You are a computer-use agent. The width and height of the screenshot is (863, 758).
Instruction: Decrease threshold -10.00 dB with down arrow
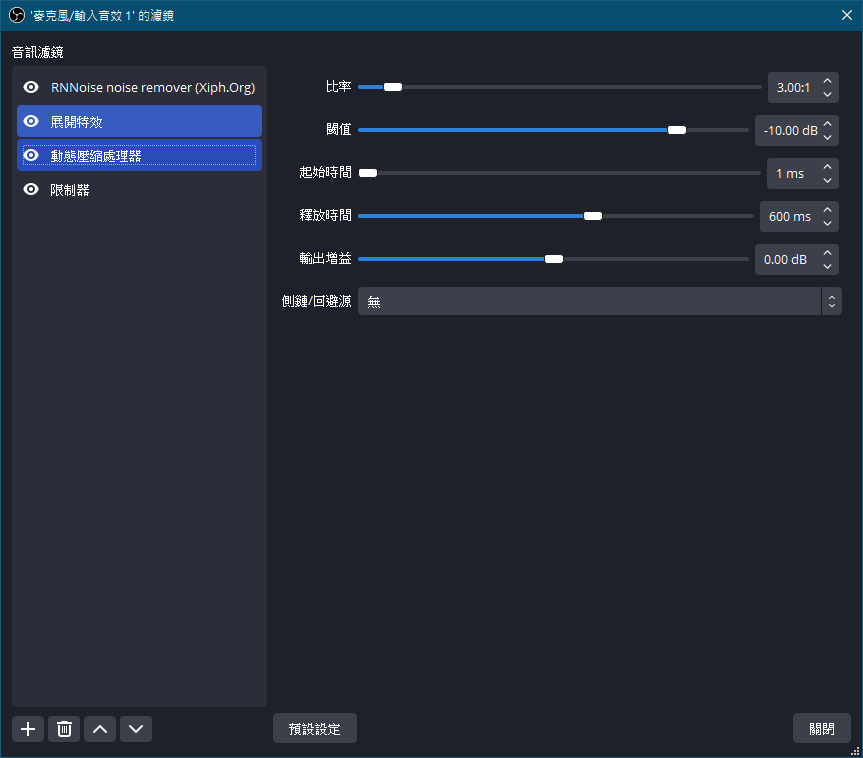pos(827,137)
